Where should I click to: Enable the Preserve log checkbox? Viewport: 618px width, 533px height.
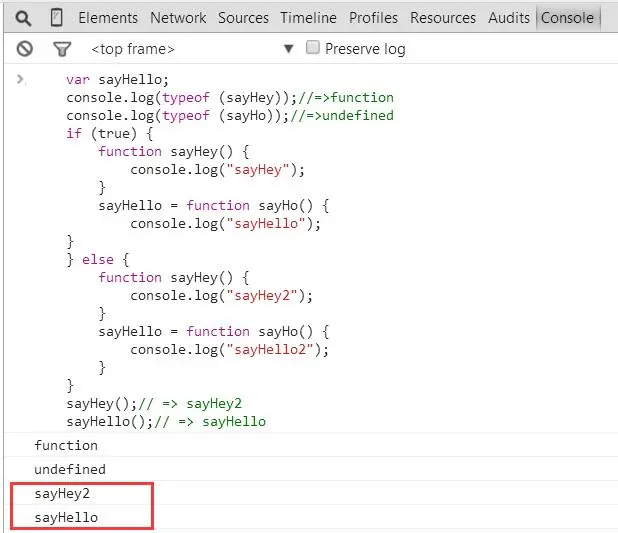313,47
